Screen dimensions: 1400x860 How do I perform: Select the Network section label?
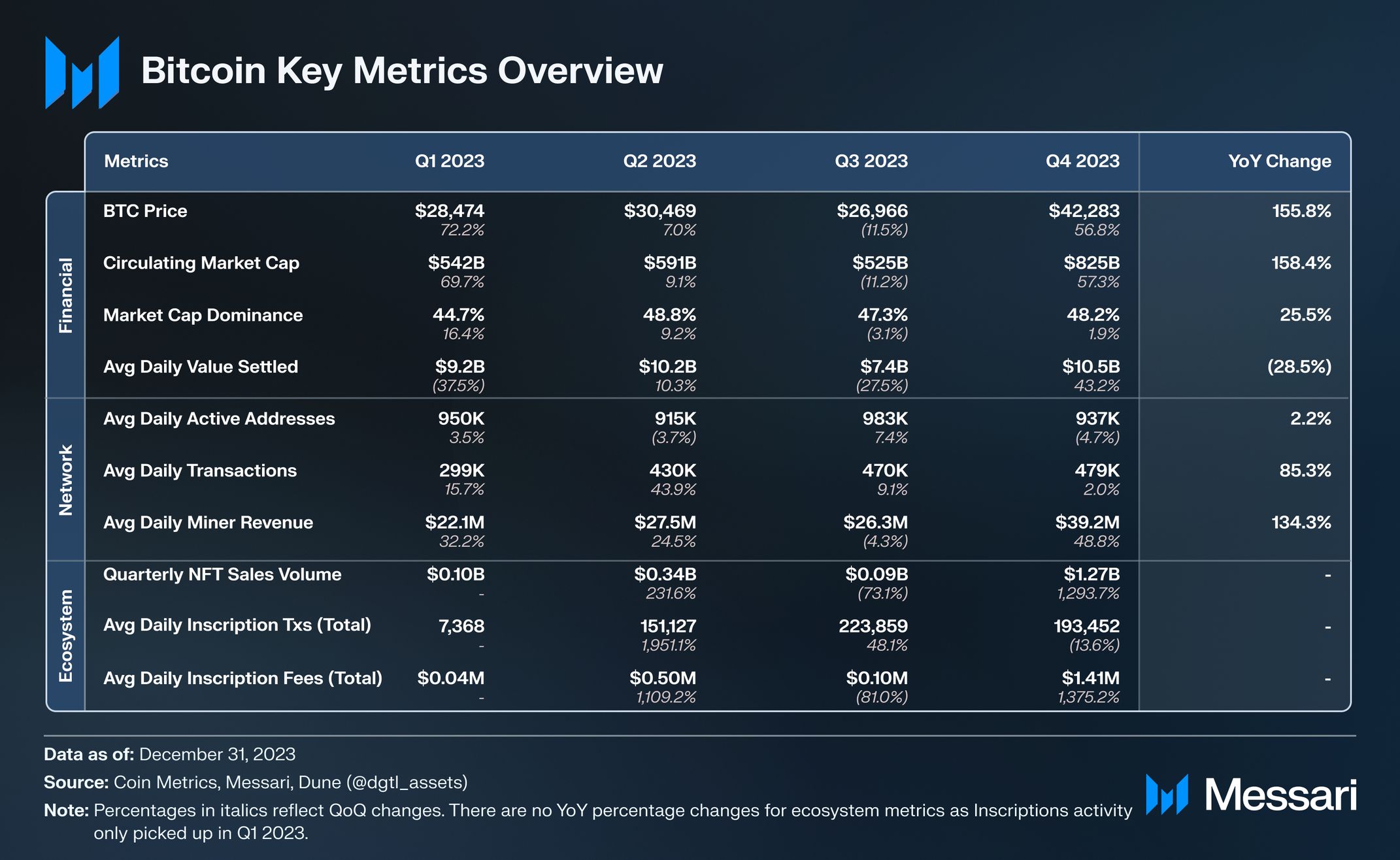point(65,480)
